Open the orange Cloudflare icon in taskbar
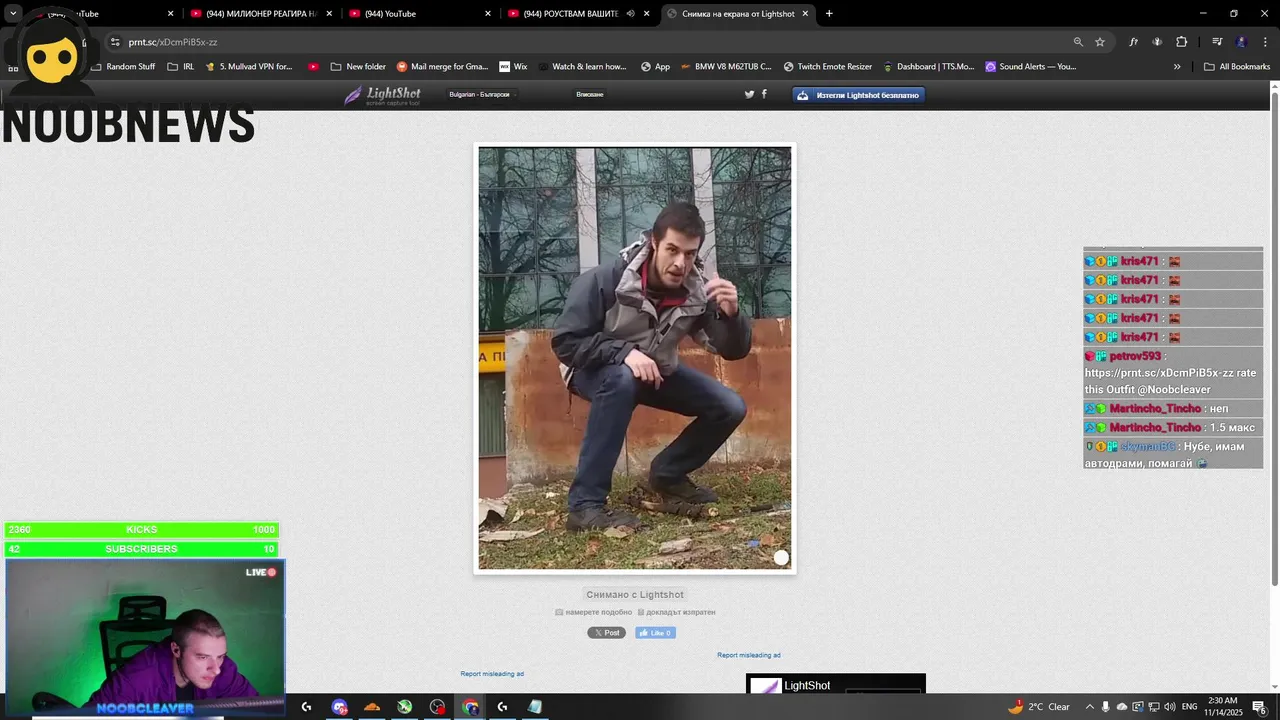The width and height of the screenshot is (1280, 720). coord(372,707)
